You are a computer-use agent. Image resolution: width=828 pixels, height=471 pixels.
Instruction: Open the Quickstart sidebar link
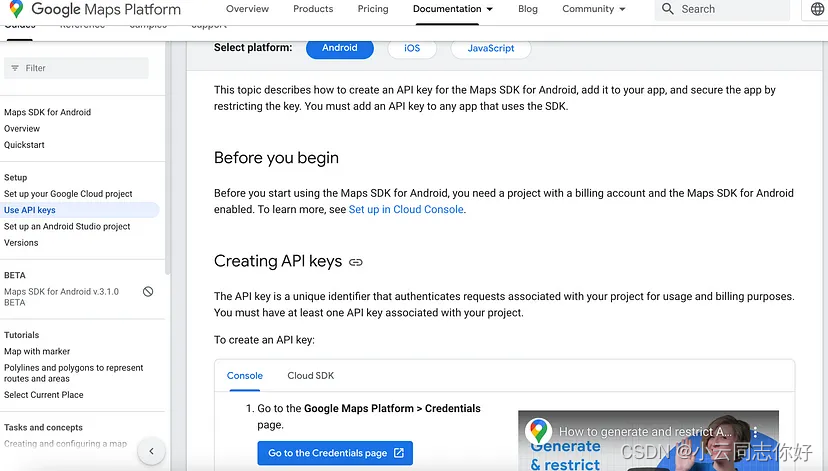(24, 145)
